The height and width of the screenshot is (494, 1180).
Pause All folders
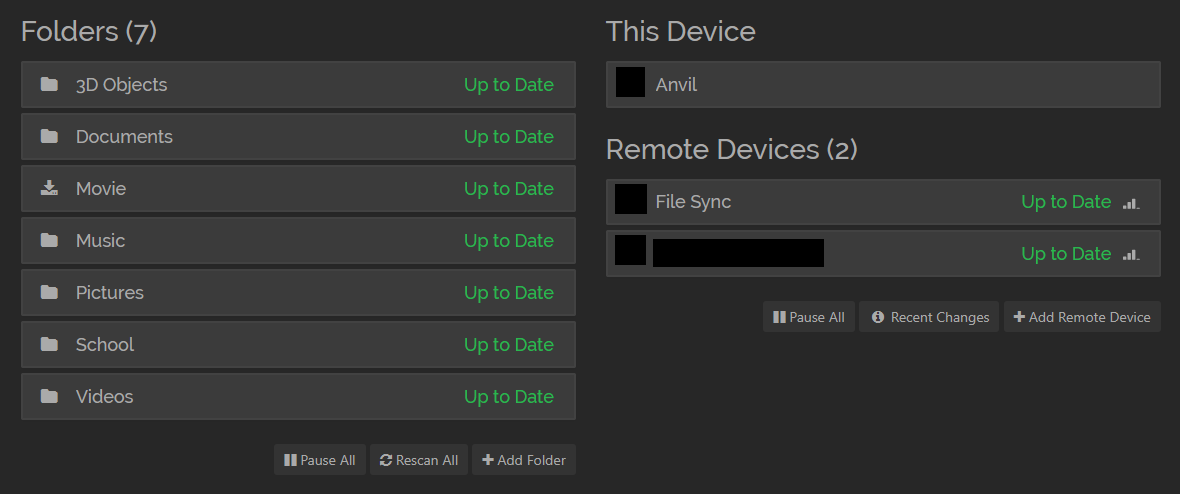coord(320,459)
